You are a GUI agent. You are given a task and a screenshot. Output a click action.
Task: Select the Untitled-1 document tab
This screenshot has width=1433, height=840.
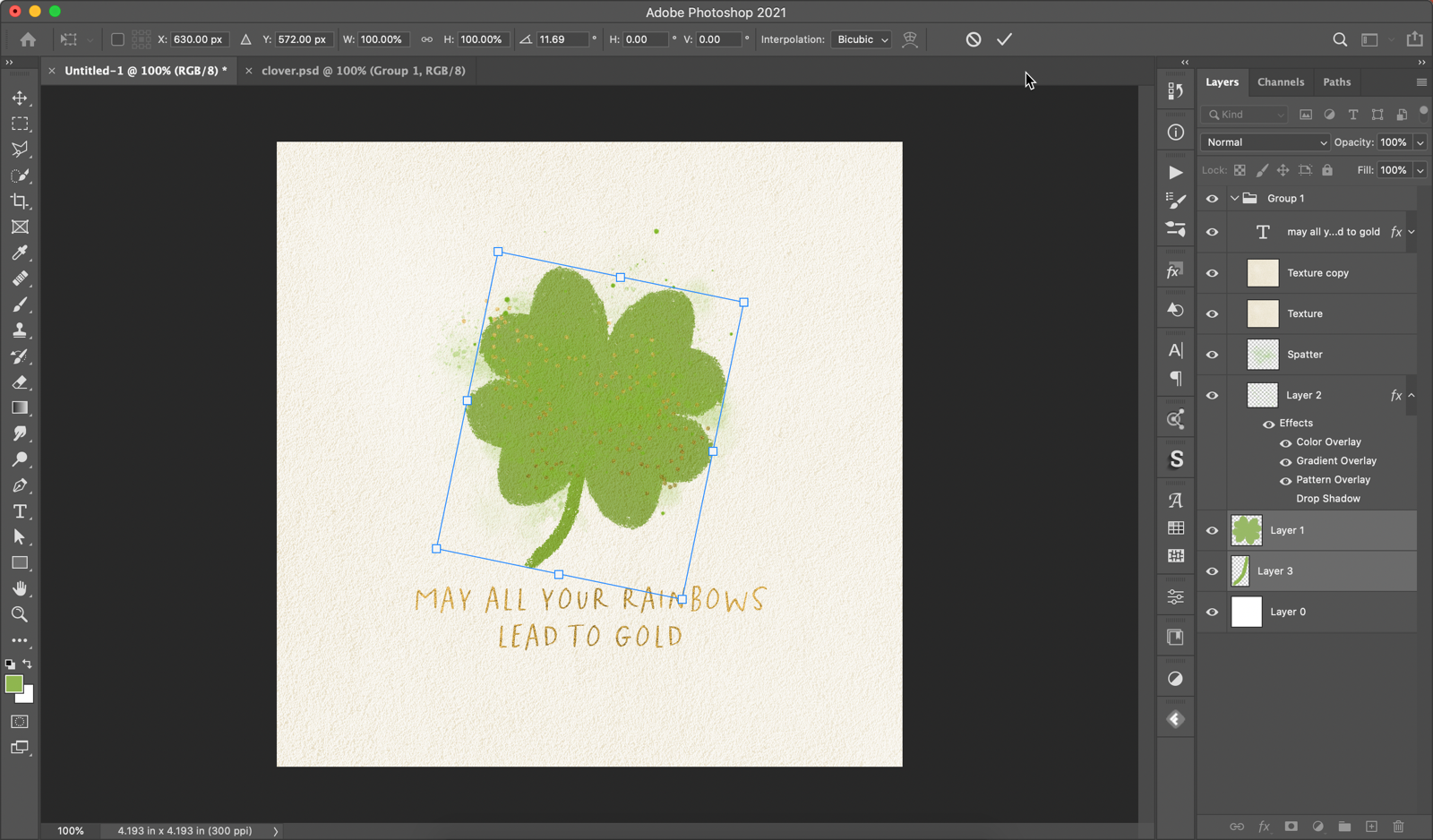tap(145, 71)
